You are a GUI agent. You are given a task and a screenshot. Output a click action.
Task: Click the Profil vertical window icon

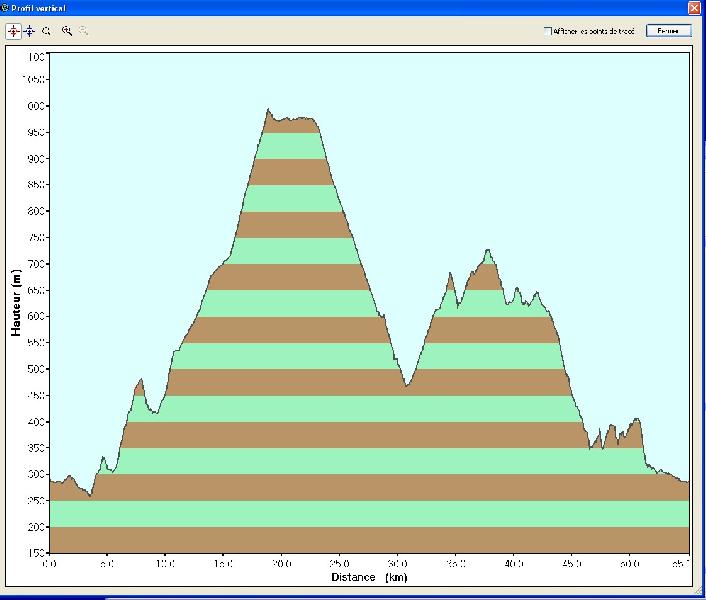tap(6, 7)
